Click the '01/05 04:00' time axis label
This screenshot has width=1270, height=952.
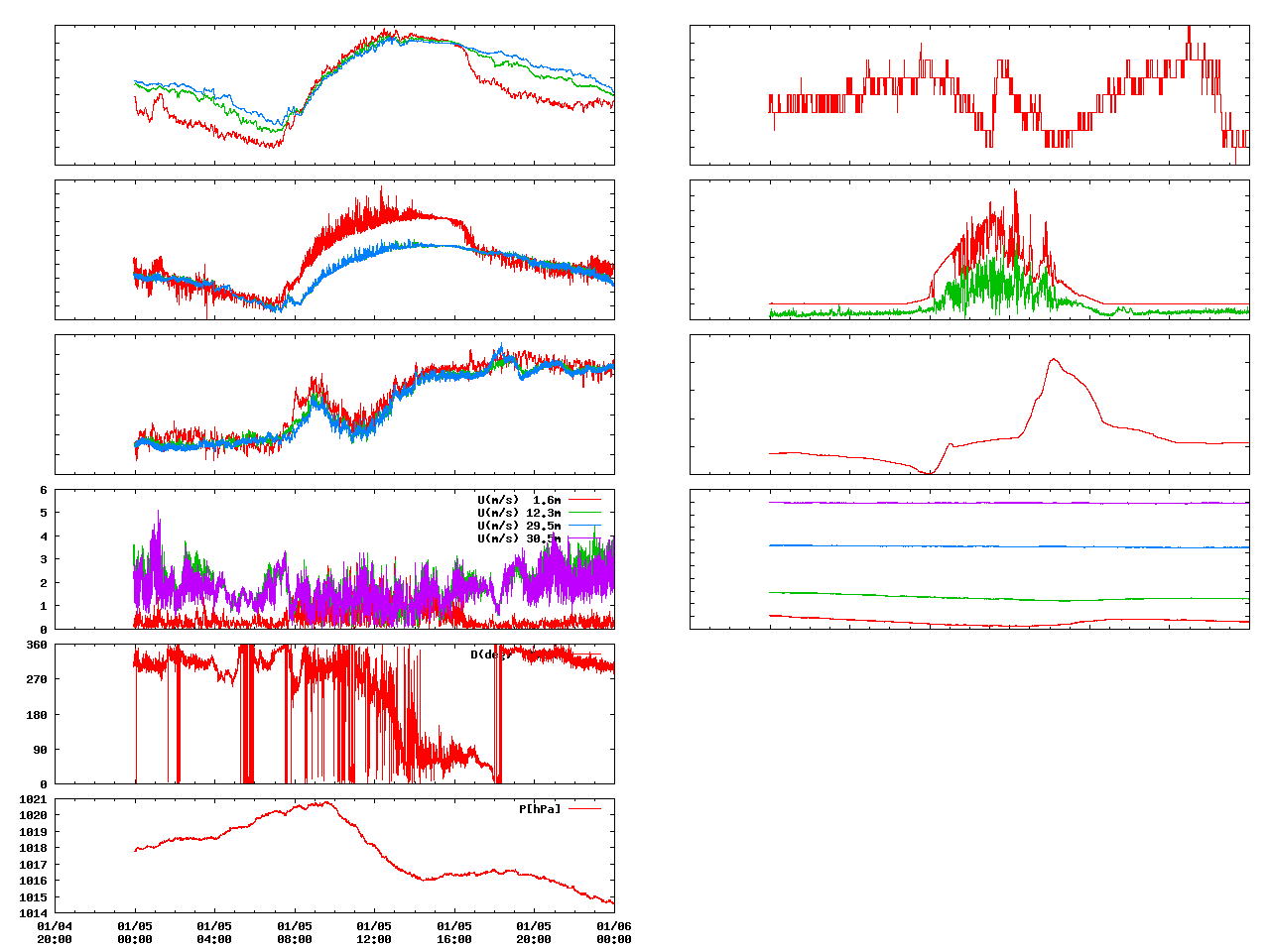pyautogui.click(x=214, y=933)
